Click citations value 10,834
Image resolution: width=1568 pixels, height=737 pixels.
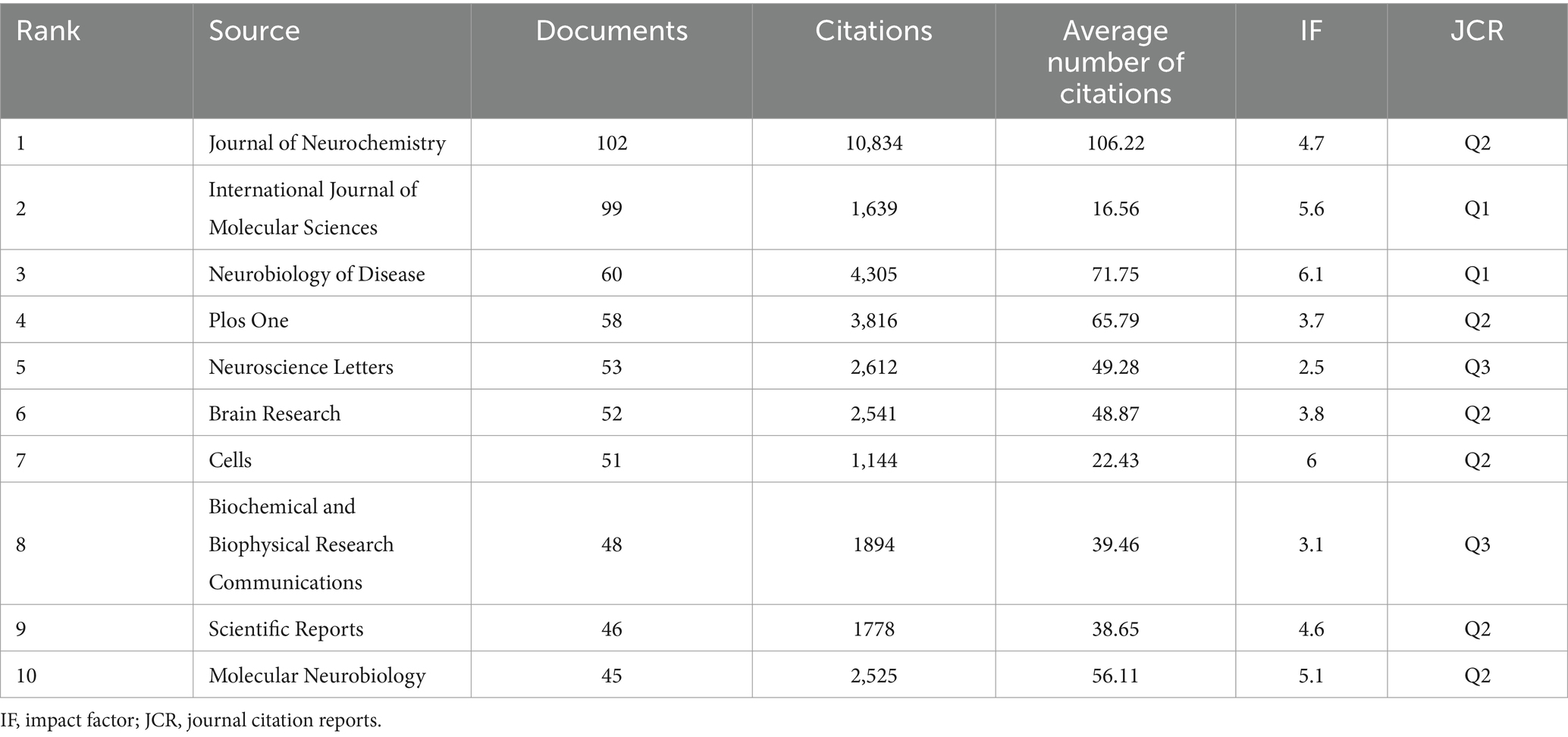[873, 143]
